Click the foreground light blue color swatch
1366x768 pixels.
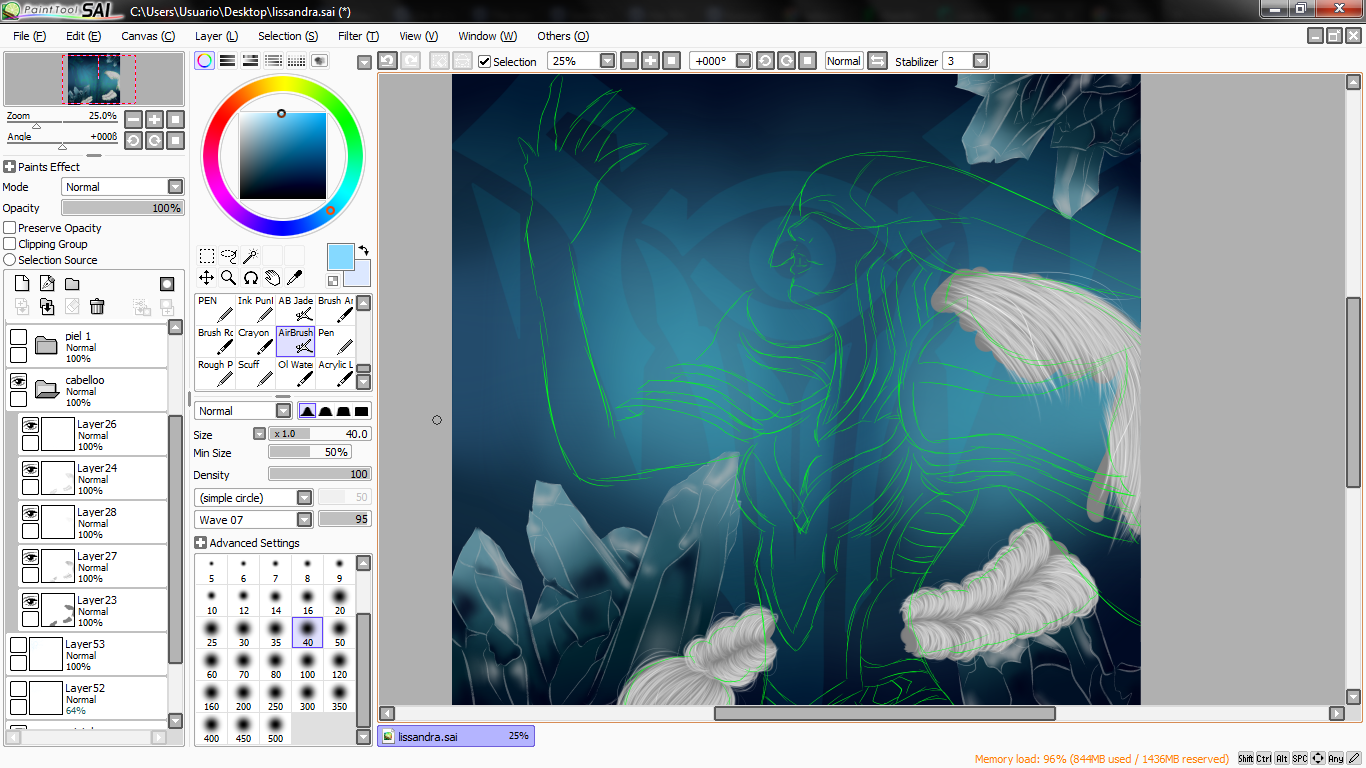click(341, 257)
